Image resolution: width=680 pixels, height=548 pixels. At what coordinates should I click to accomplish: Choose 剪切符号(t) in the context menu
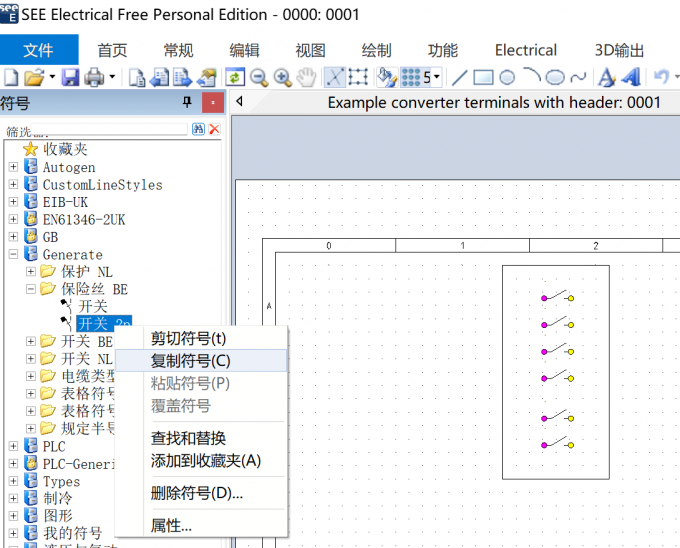(201, 338)
